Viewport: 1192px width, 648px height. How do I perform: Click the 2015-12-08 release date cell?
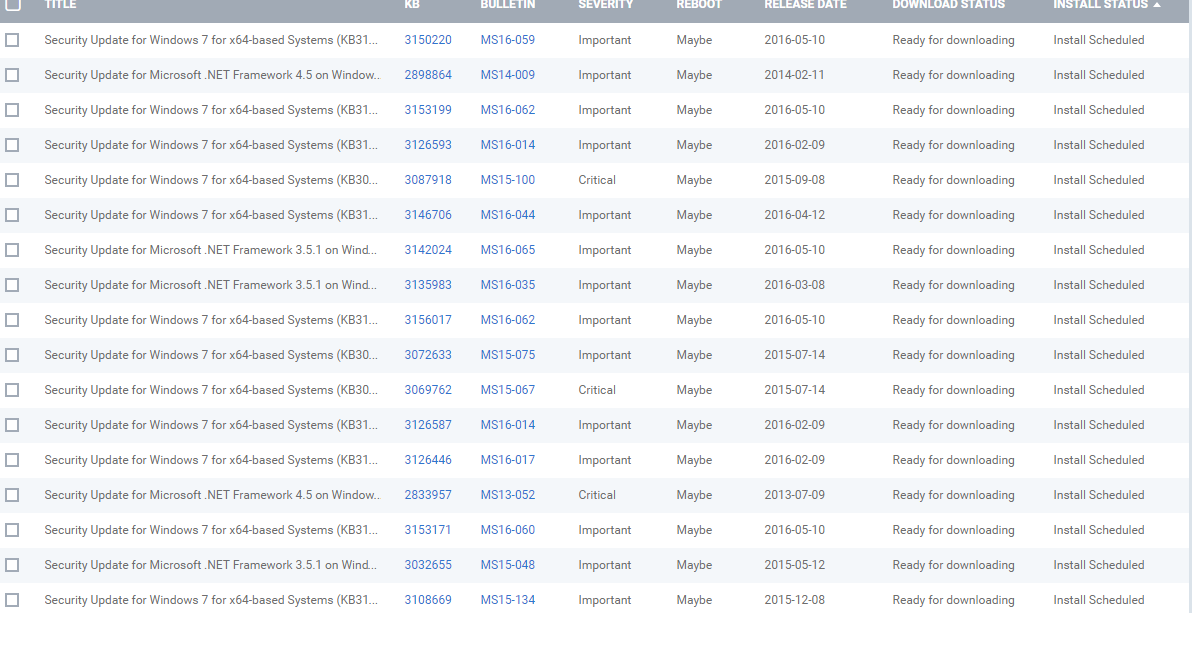[x=794, y=600]
